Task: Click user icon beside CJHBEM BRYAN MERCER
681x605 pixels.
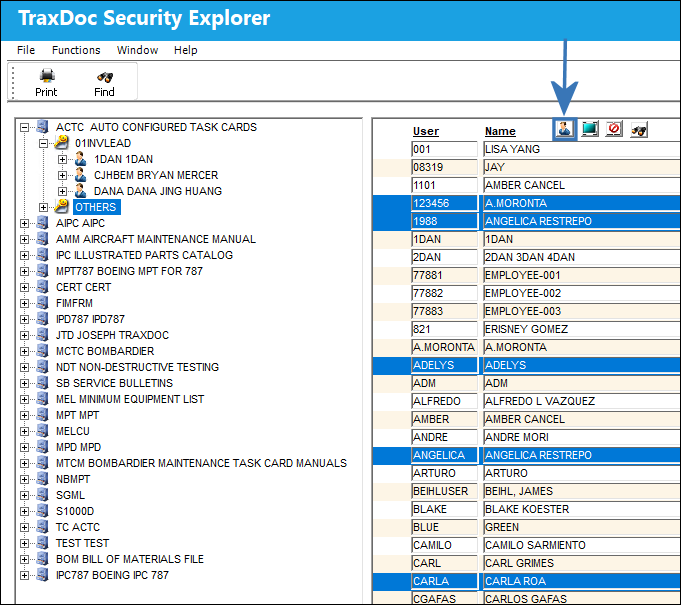Action: click(x=81, y=175)
